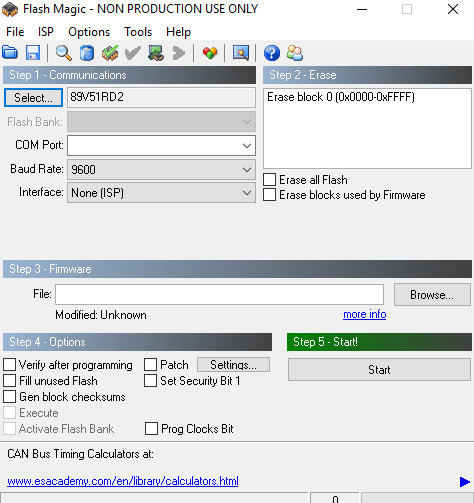Screen dimensions: 474x503
Task: Open the Help menu
Action: coord(178,32)
